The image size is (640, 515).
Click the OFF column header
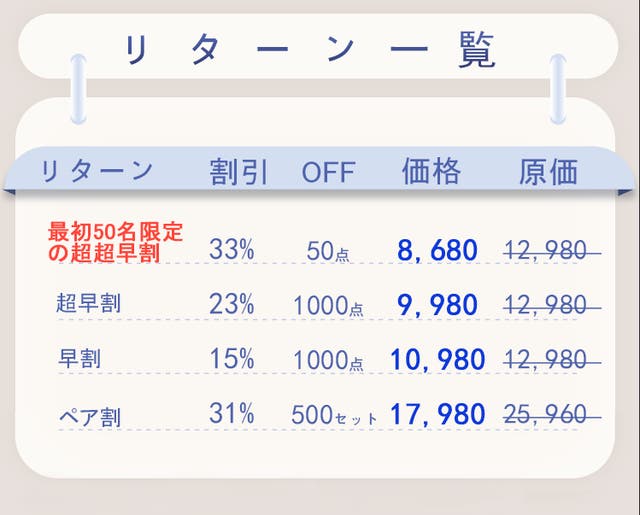point(328,172)
